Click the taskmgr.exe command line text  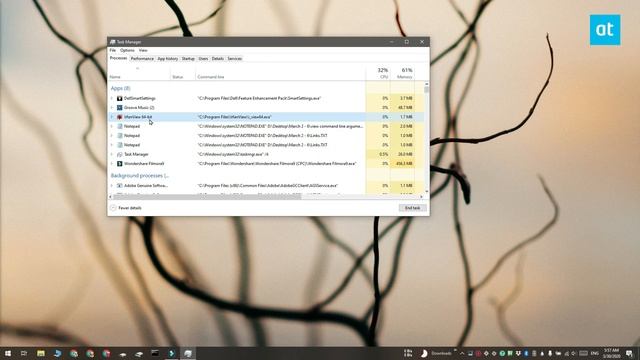click(x=233, y=154)
